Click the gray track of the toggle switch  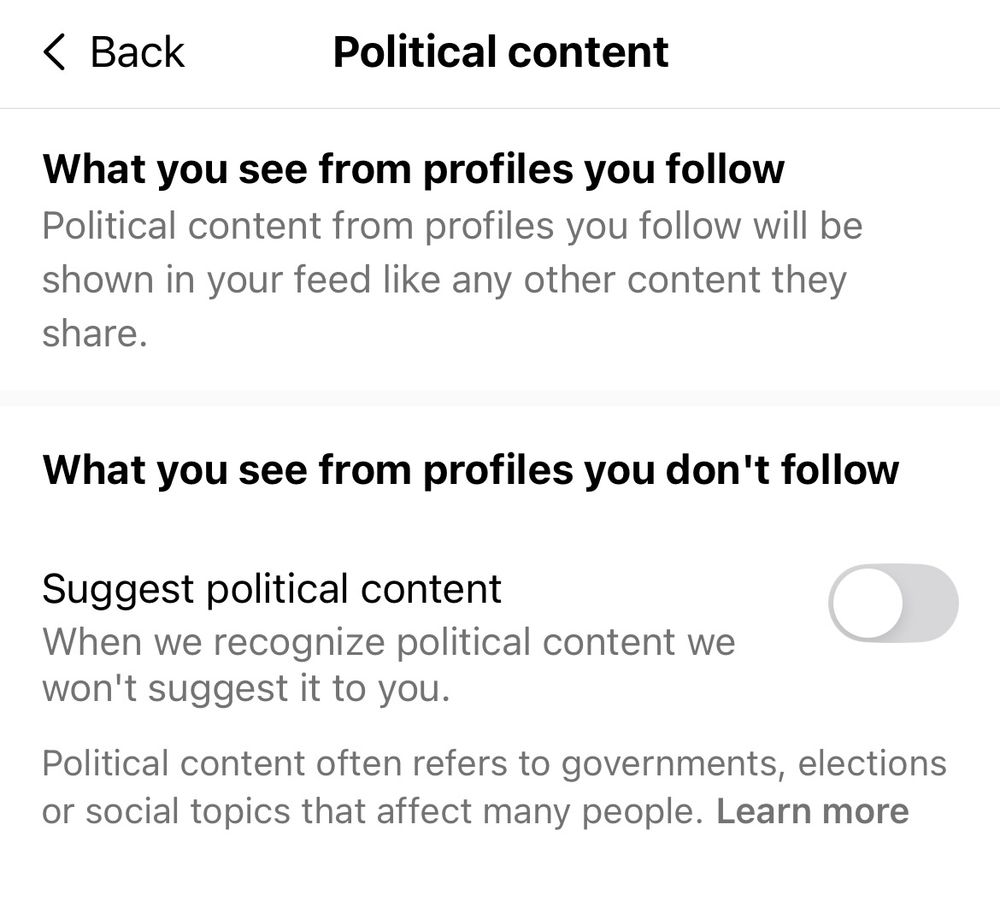pos(932,603)
